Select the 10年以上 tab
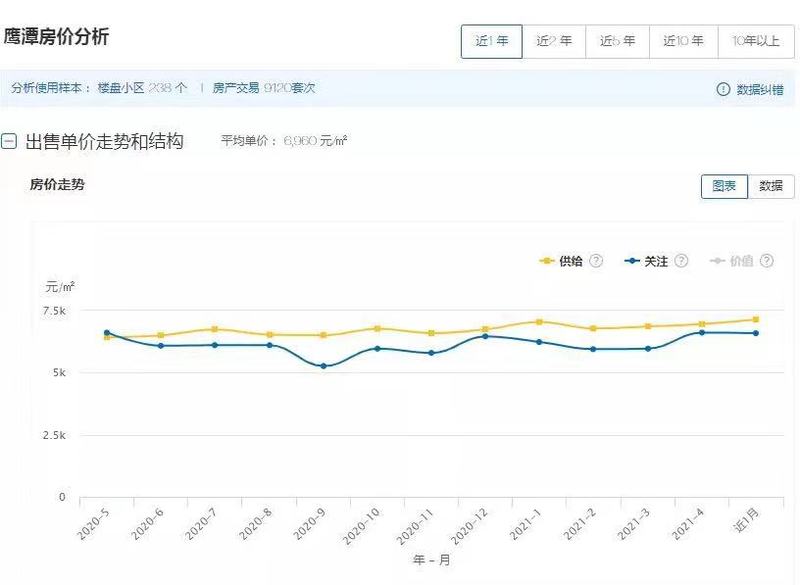The width and height of the screenshot is (800, 585). (755, 41)
